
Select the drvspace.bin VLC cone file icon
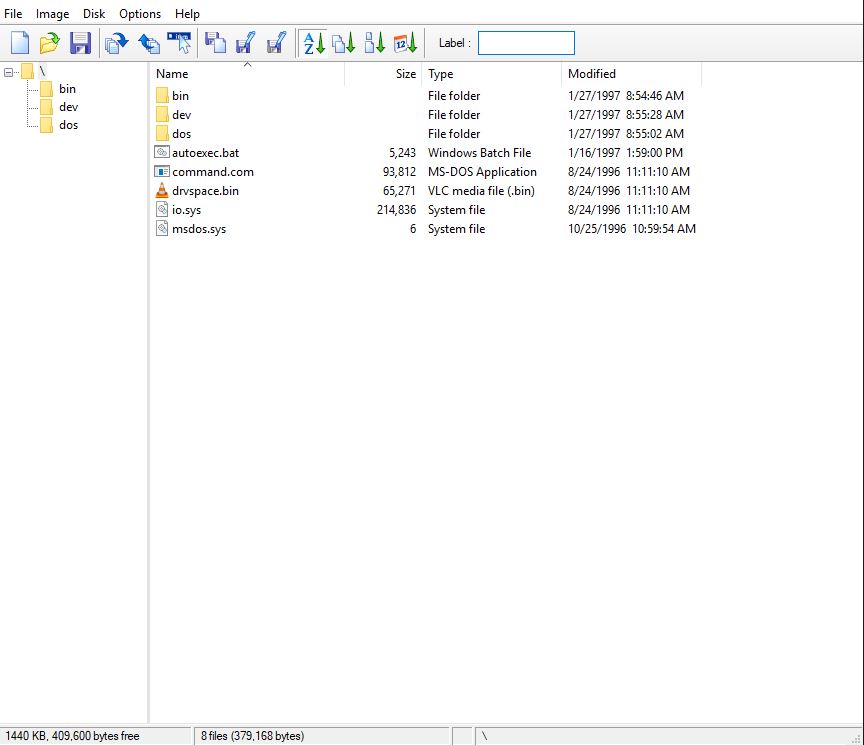click(x=162, y=191)
